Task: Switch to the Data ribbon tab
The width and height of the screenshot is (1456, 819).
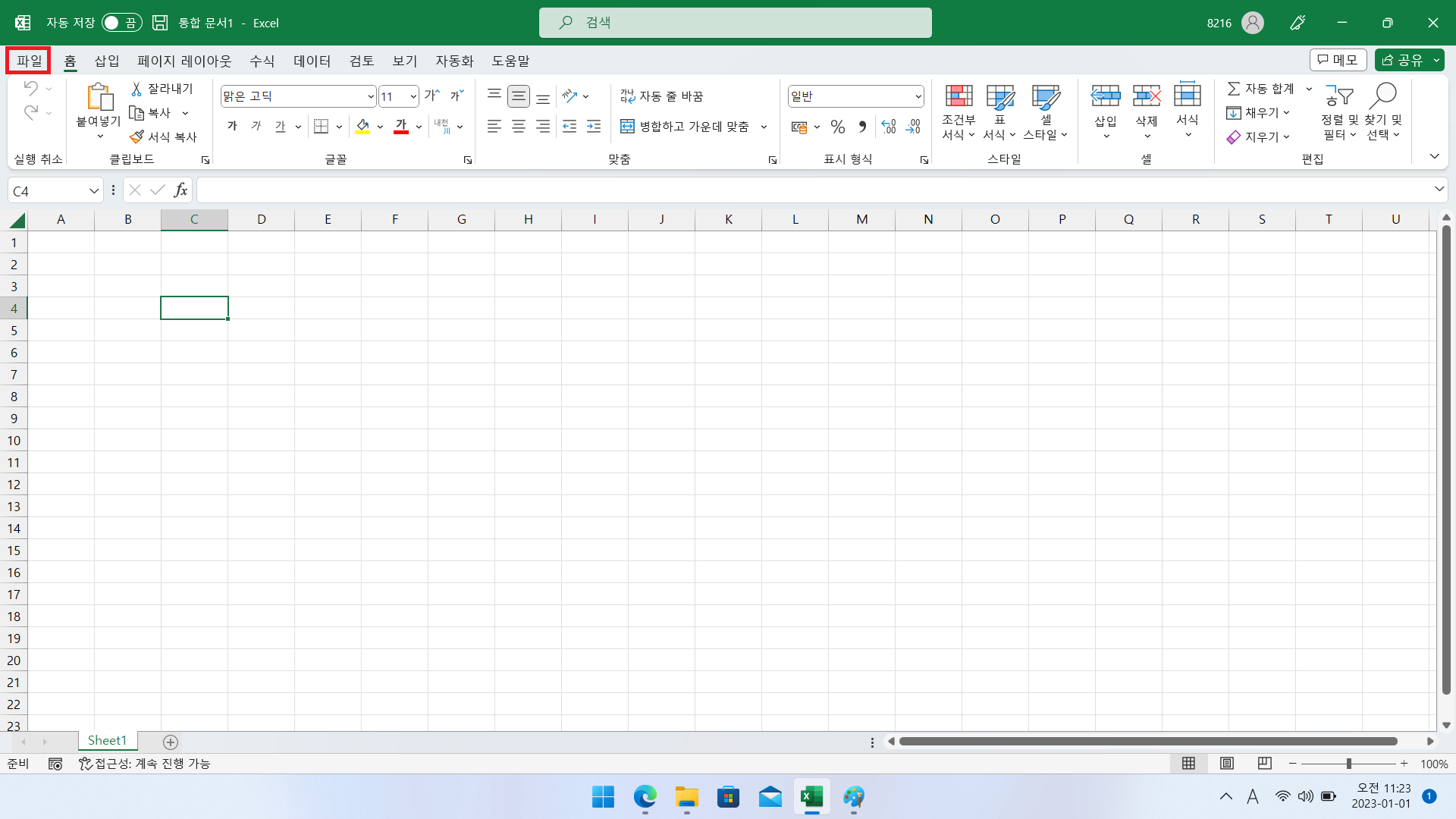Action: coord(312,61)
